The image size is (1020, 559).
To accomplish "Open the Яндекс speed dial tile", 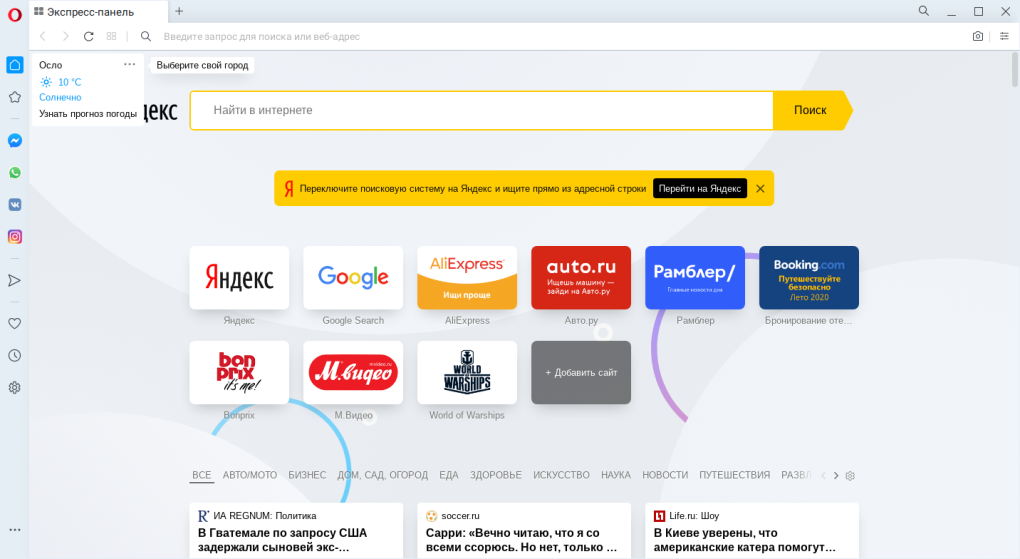I will click(x=239, y=278).
